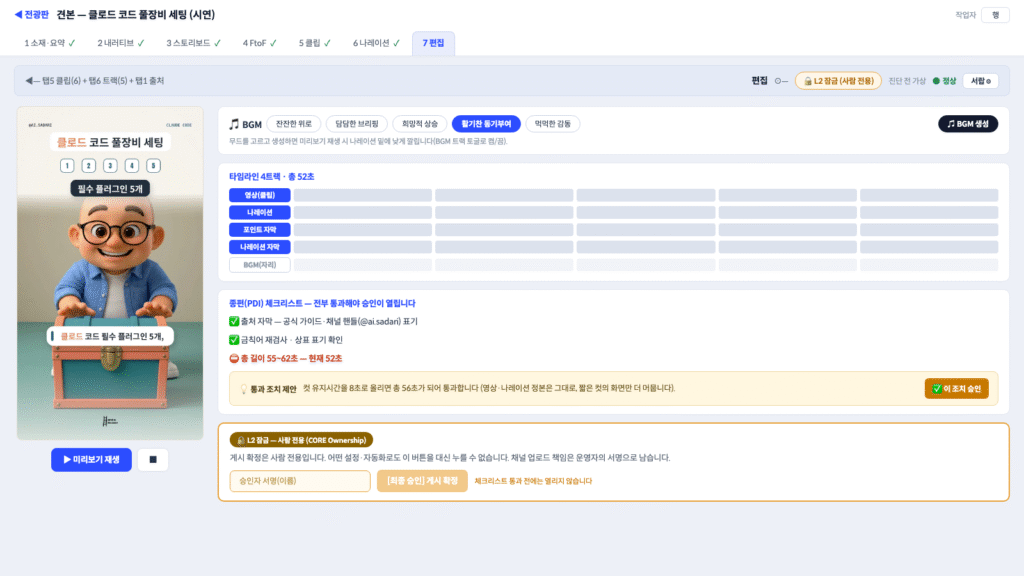The height and width of the screenshot is (576, 1024).
Task: Start playback with 미리보기 재생 button
Action: [91, 460]
